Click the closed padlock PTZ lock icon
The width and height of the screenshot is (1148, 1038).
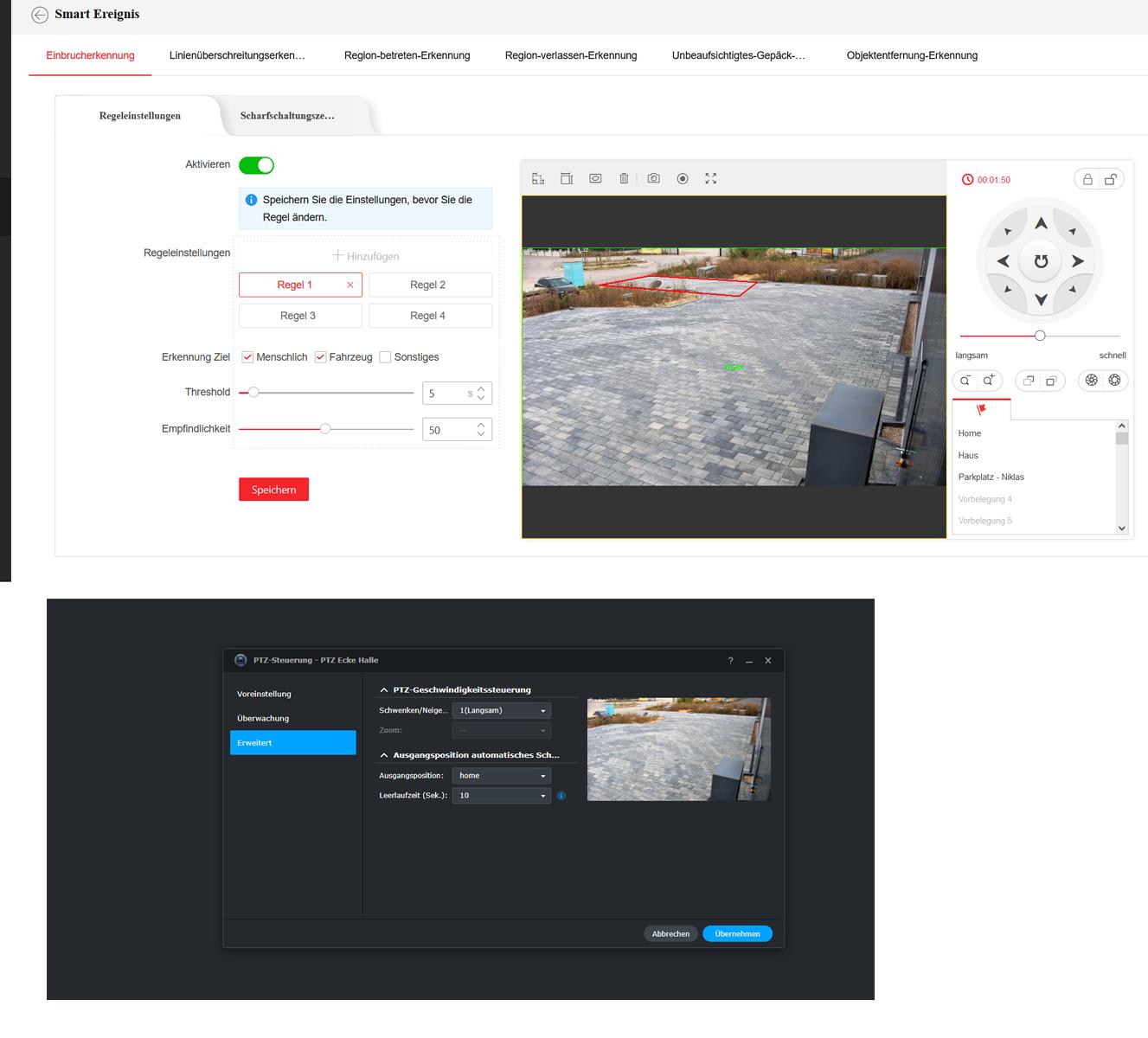click(x=1087, y=180)
